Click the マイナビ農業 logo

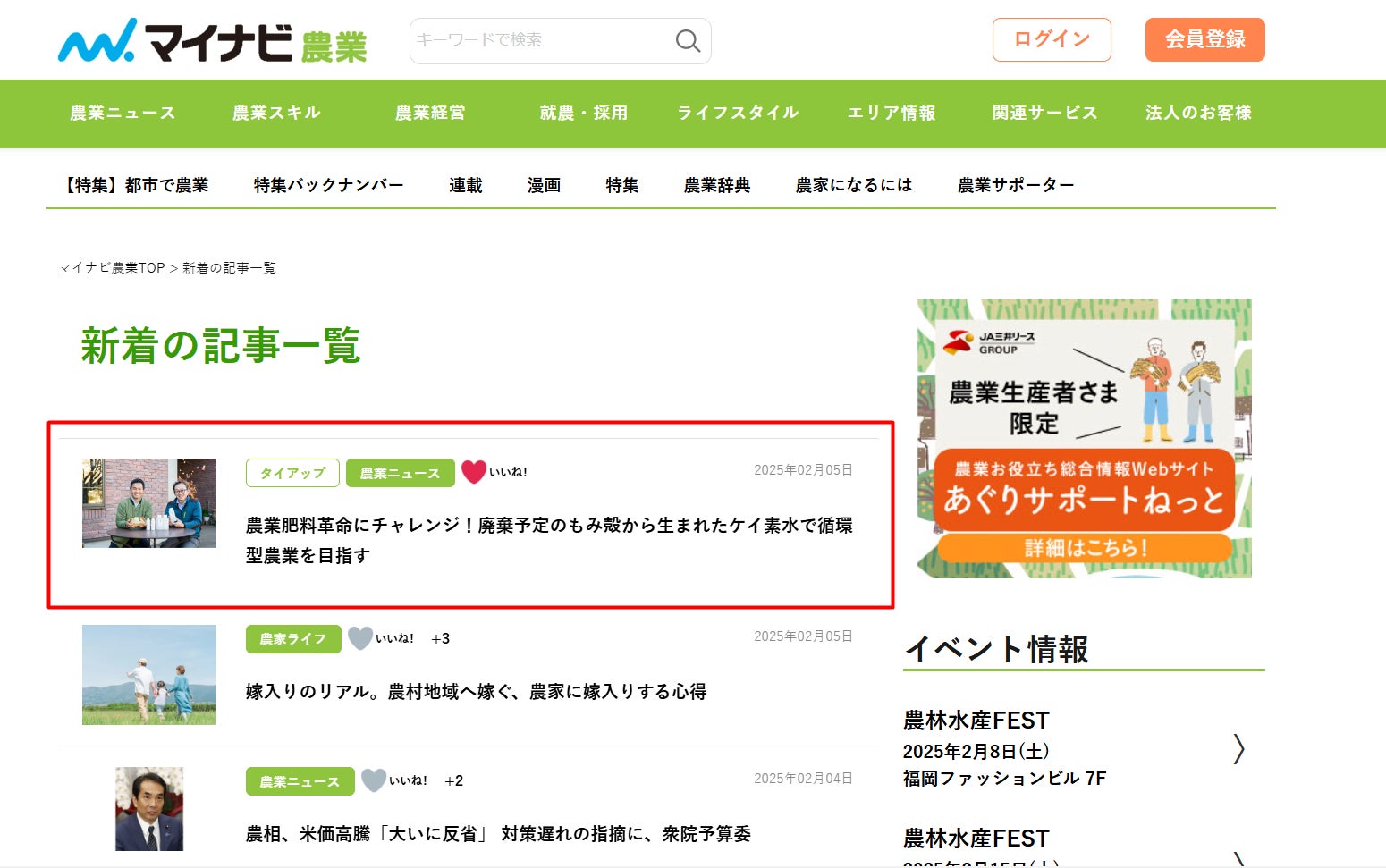point(212,41)
